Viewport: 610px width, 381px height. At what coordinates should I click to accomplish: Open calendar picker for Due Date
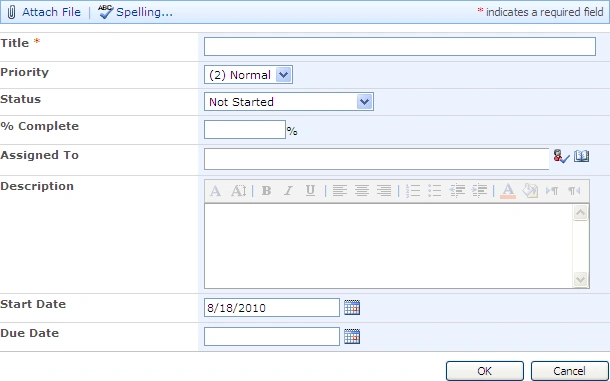click(352, 337)
